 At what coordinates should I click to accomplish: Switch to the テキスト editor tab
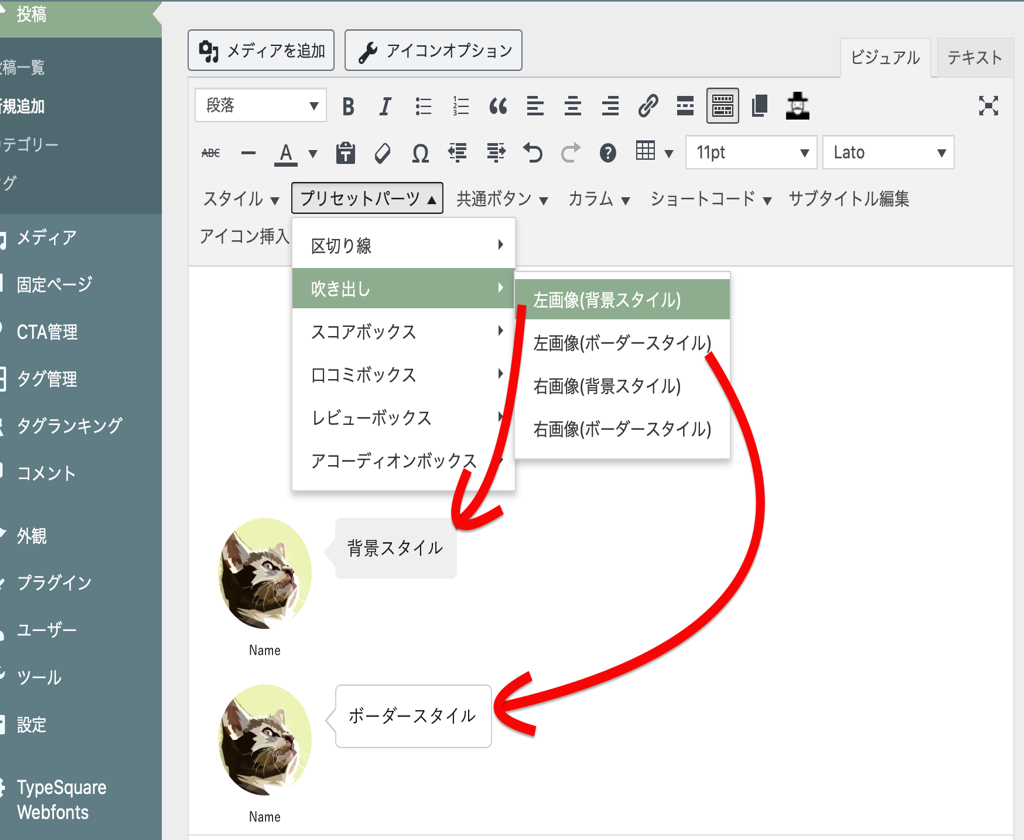pos(974,58)
